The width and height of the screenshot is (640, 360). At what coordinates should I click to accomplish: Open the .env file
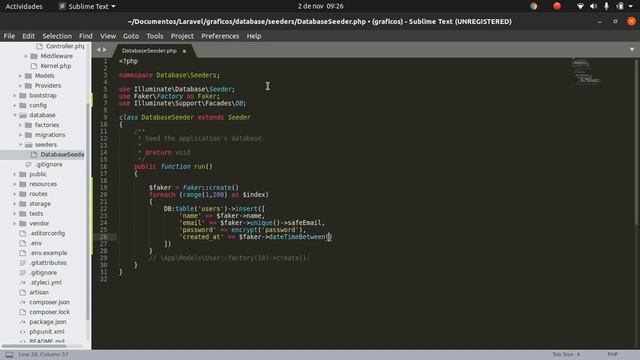[36, 243]
